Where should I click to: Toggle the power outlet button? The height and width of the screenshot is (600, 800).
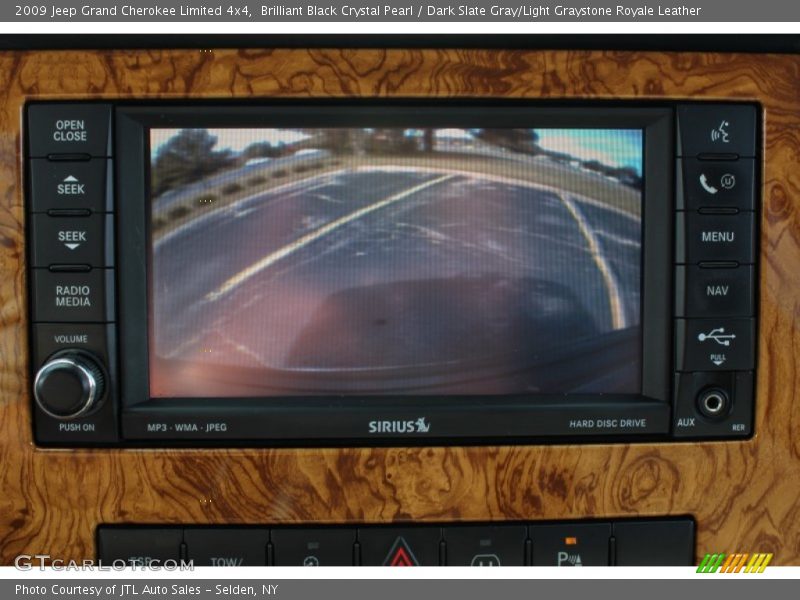pyautogui.click(x=485, y=547)
